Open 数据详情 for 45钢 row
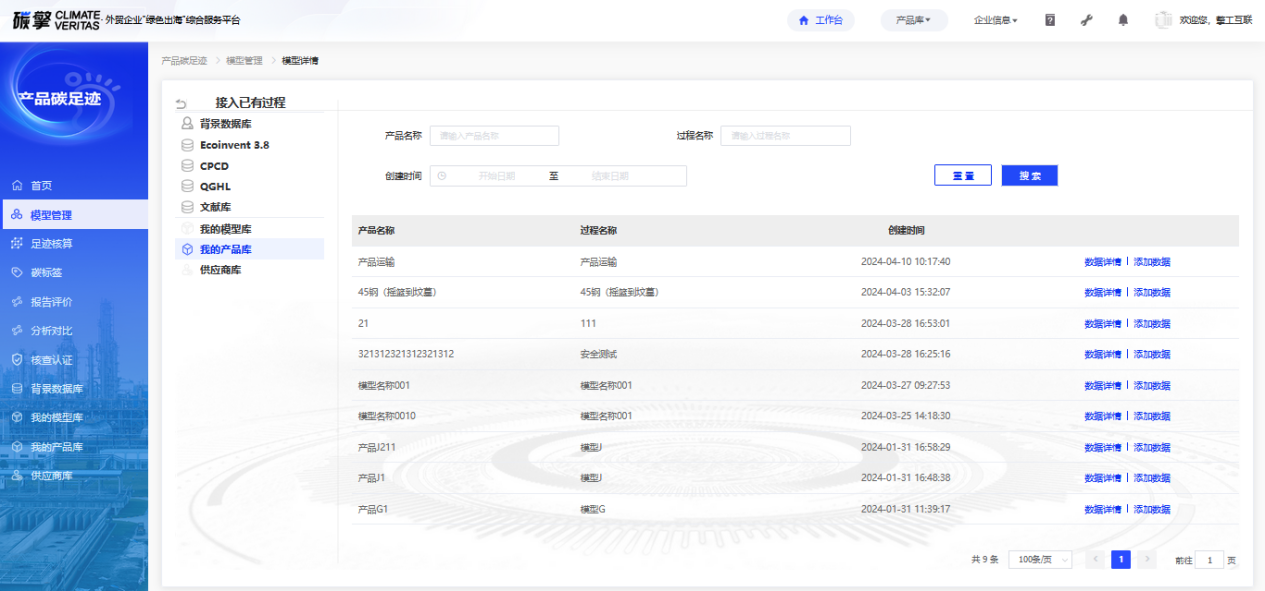The width and height of the screenshot is (1265, 591). [1103, 293]
